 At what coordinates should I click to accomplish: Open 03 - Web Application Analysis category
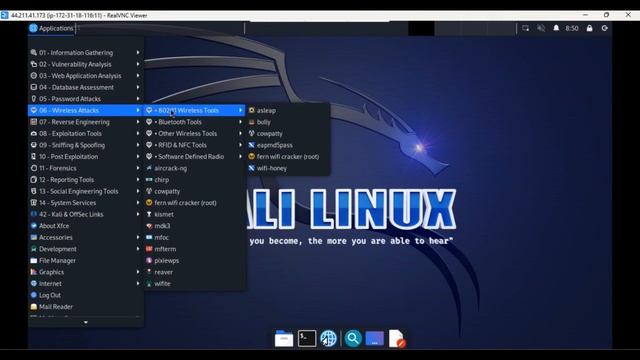click(86, 76)
